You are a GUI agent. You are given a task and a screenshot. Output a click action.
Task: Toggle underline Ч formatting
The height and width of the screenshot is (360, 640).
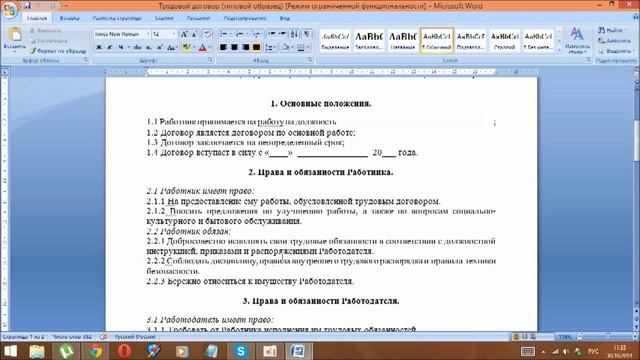pos(120,48)
